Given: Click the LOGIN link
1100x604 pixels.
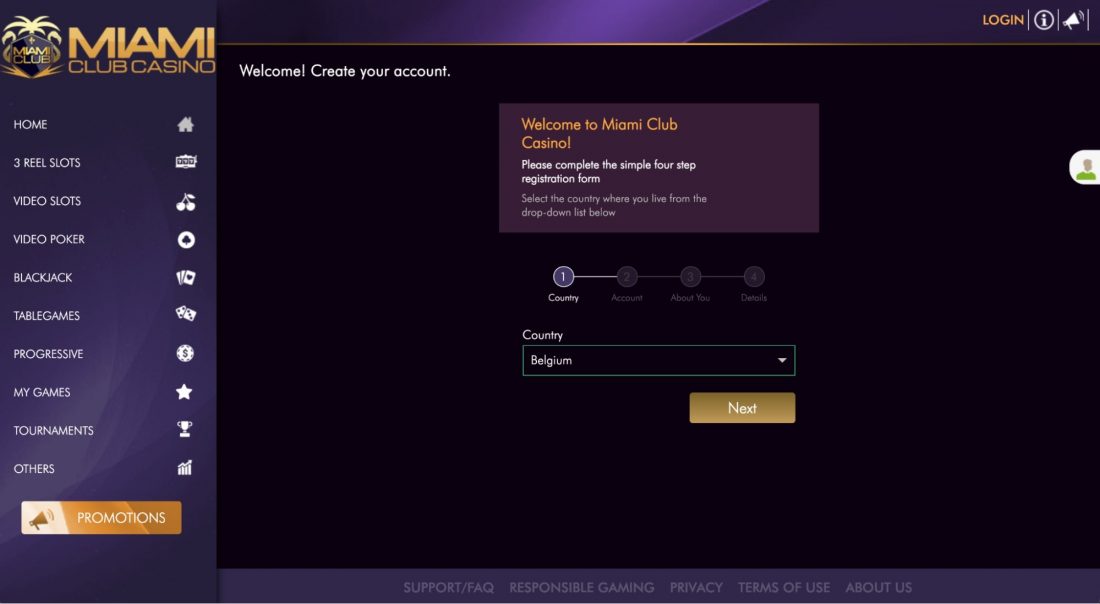Looking at the screenshot, I should coord(1002,20).
